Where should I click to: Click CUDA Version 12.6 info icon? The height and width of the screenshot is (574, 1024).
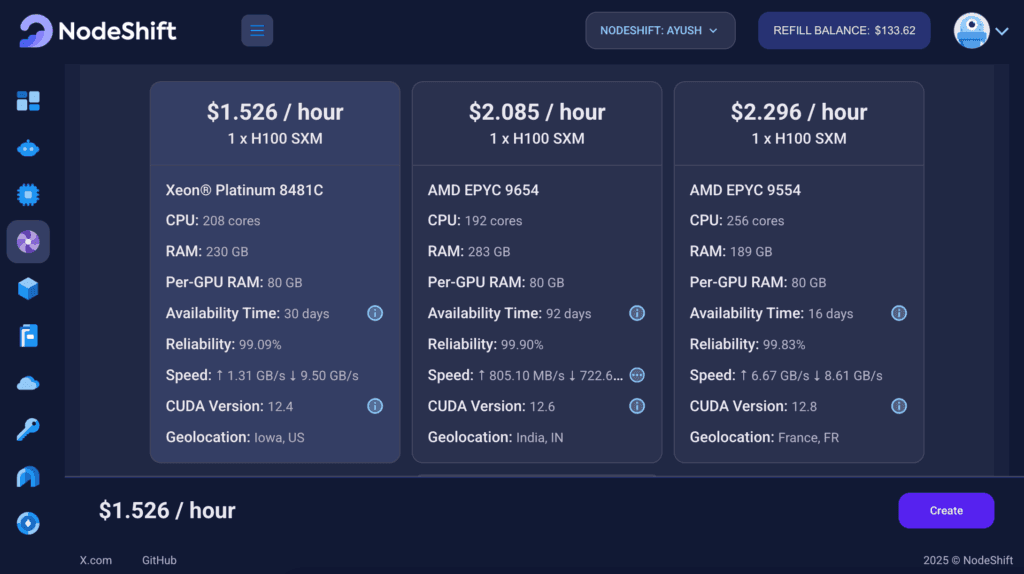point(637,406)
